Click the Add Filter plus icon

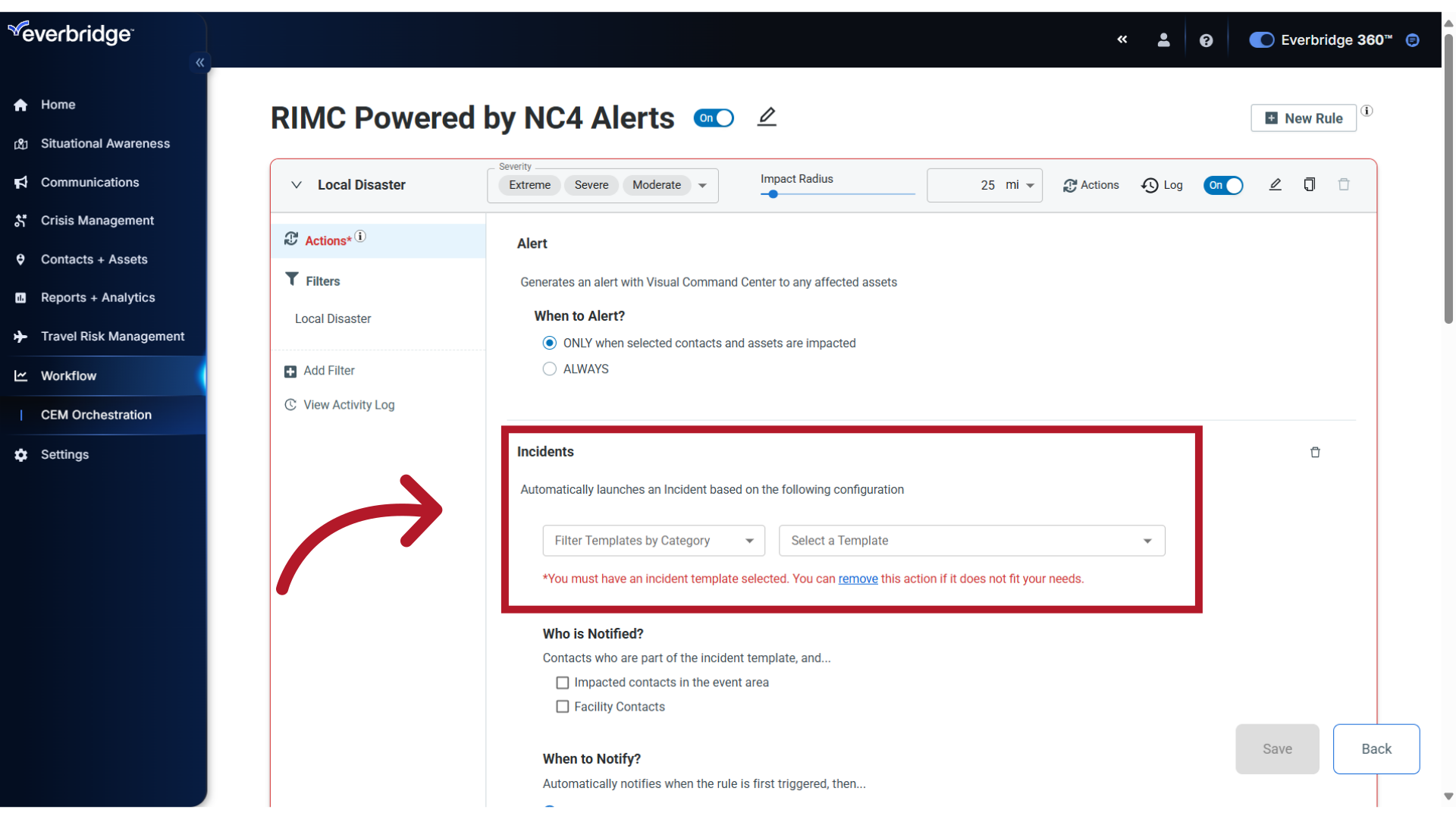click(x=290, y=372)
